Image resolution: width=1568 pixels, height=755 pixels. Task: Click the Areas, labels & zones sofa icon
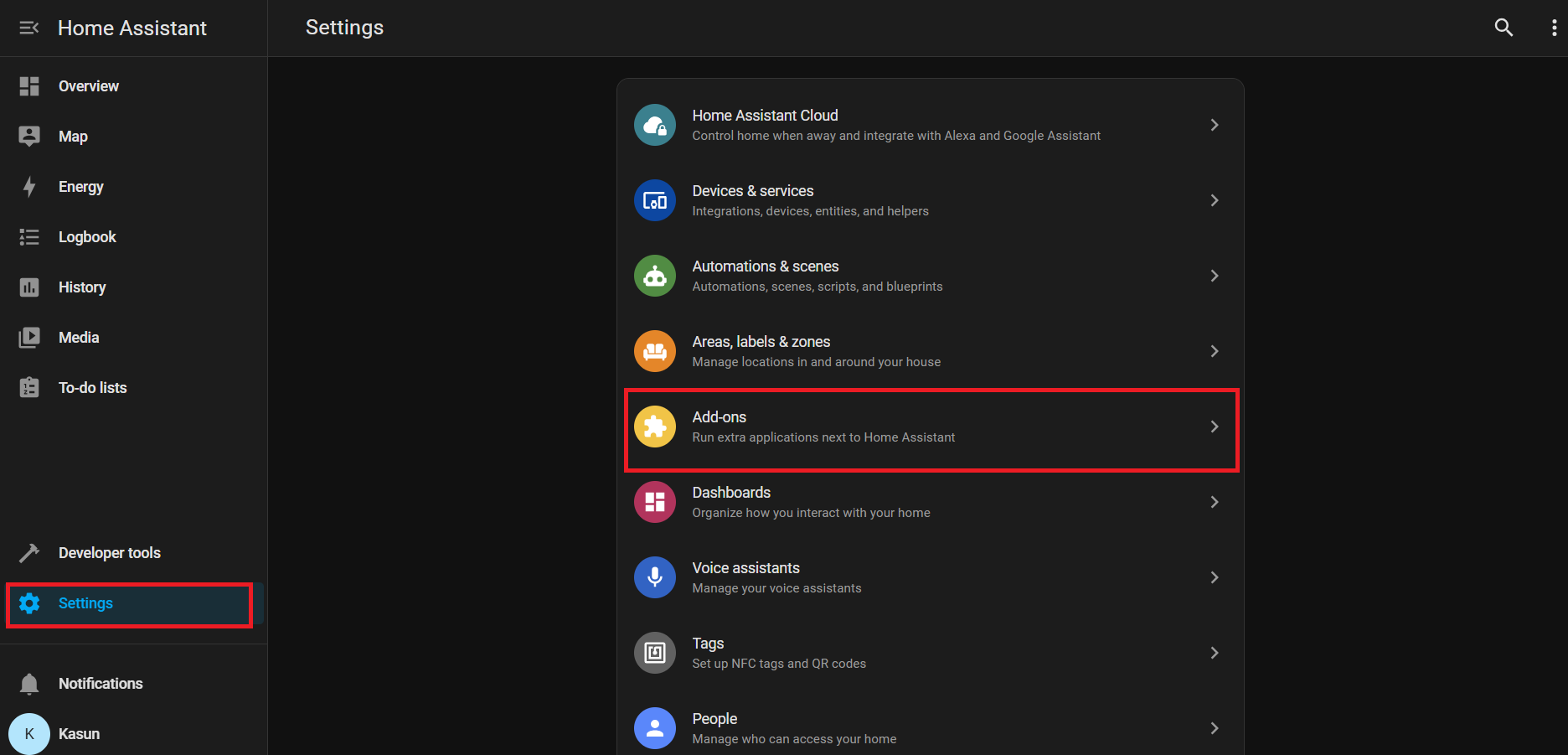[655, 351]
